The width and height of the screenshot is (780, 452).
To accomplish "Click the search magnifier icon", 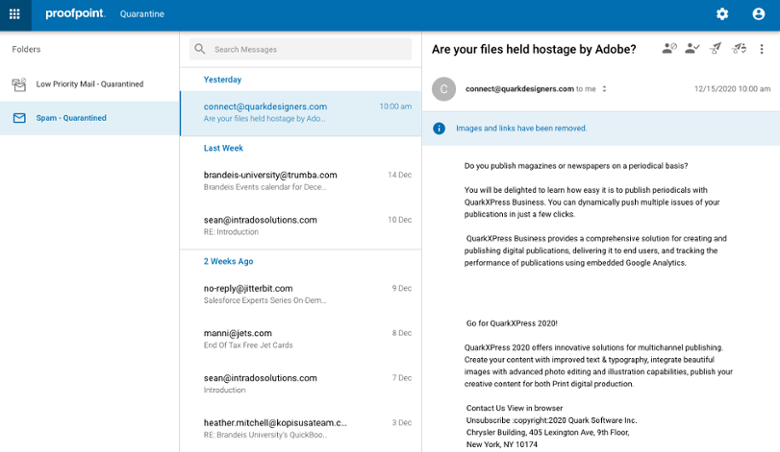I will 200,49.
